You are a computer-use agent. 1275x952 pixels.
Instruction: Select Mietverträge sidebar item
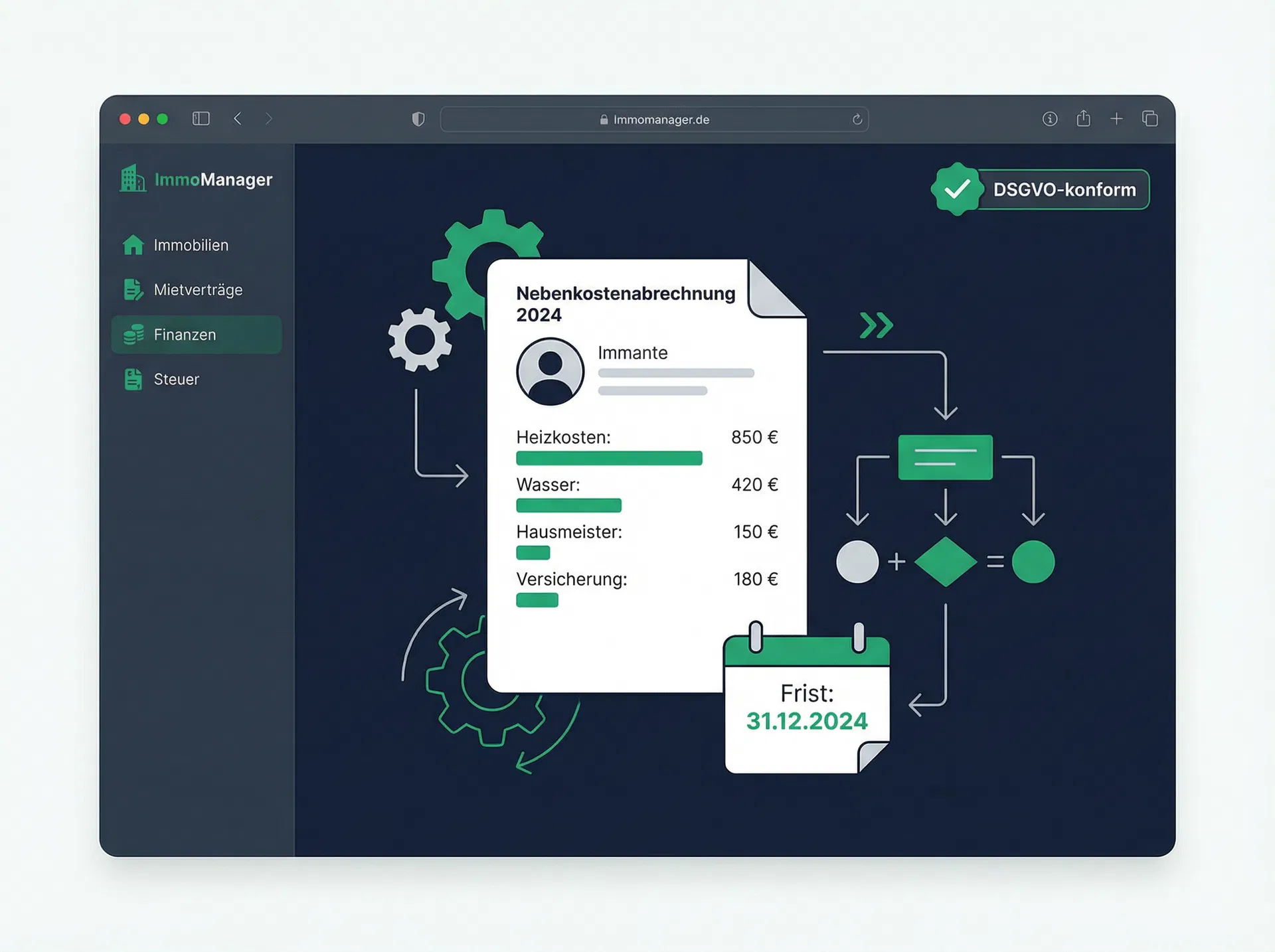(197, 289)
